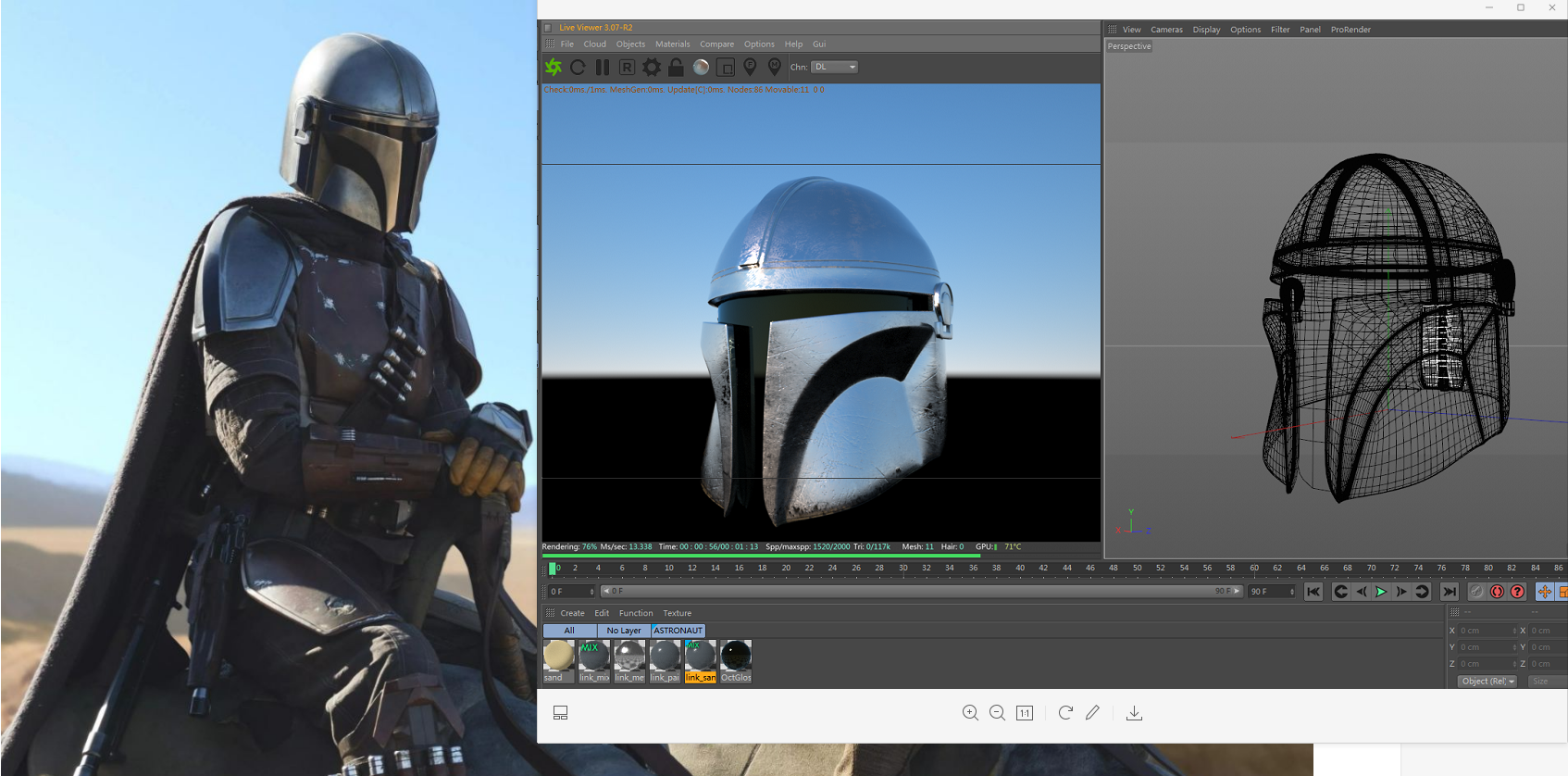1568x776 pixels.
Task: Go to the end frame button
Action: pyautogui.click(x=1450, y=592)
